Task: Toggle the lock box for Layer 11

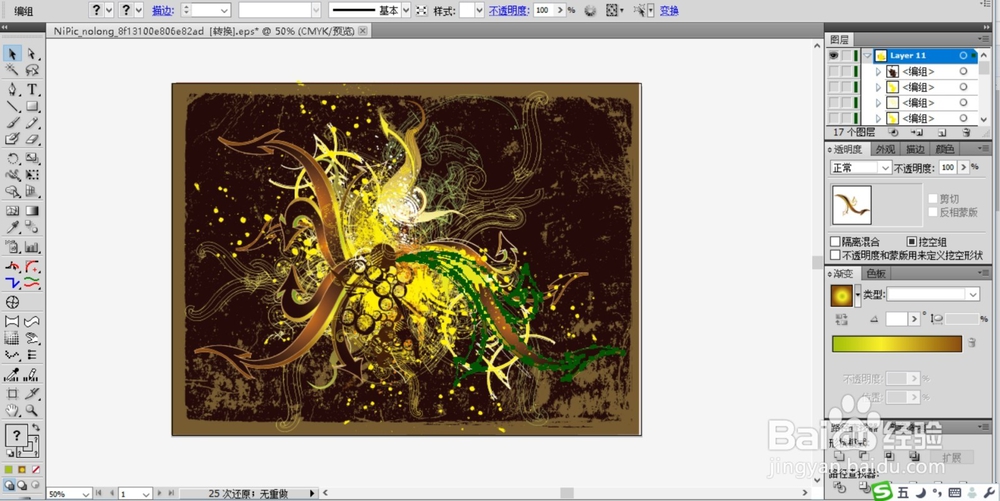Action: click(847, 56)
